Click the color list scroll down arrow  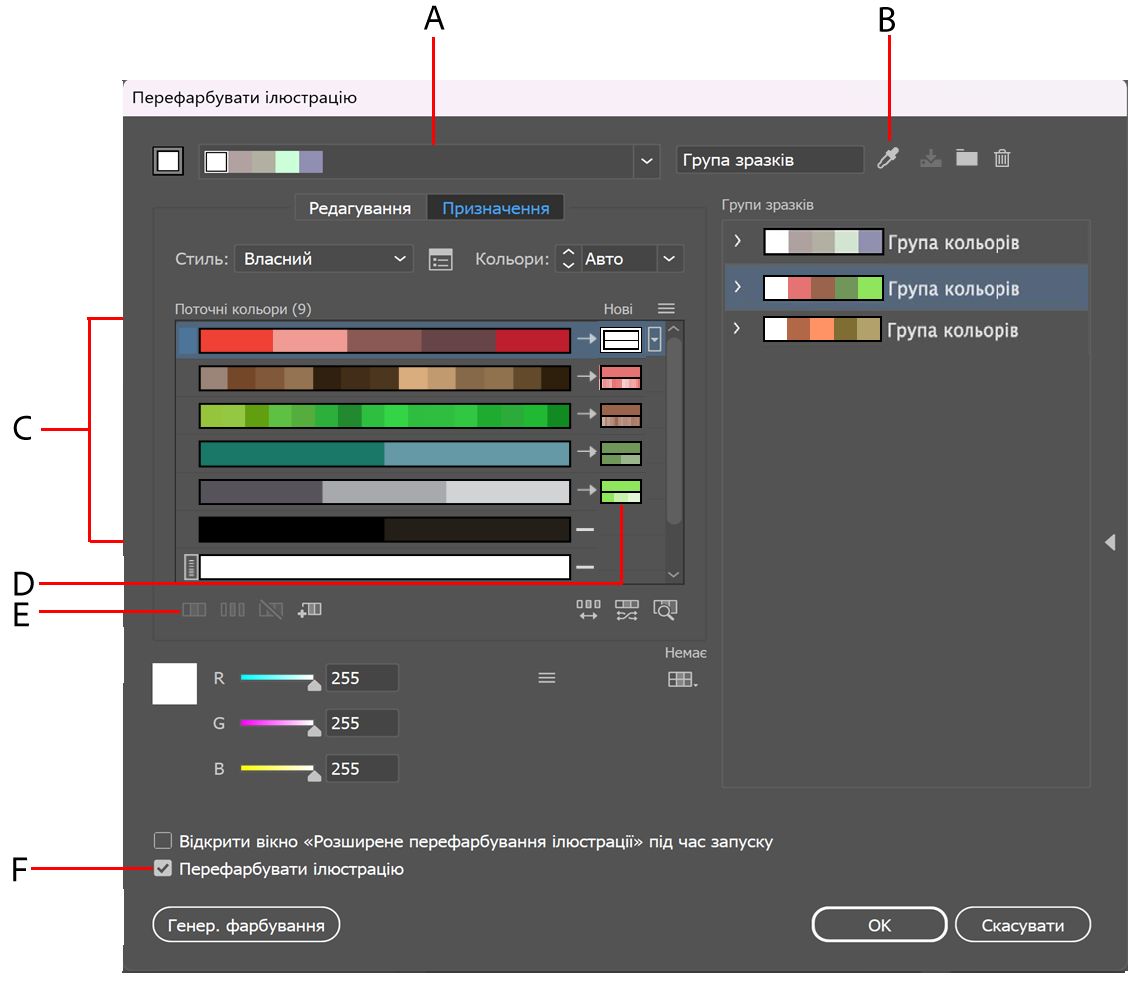tap(673, 574)
